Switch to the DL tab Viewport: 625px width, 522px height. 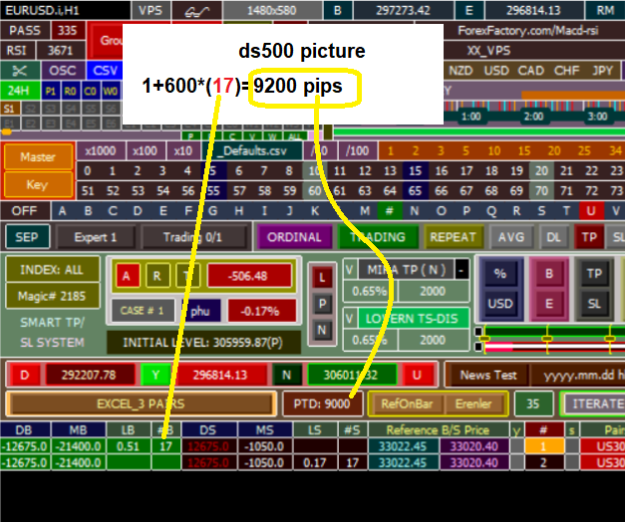554,237
